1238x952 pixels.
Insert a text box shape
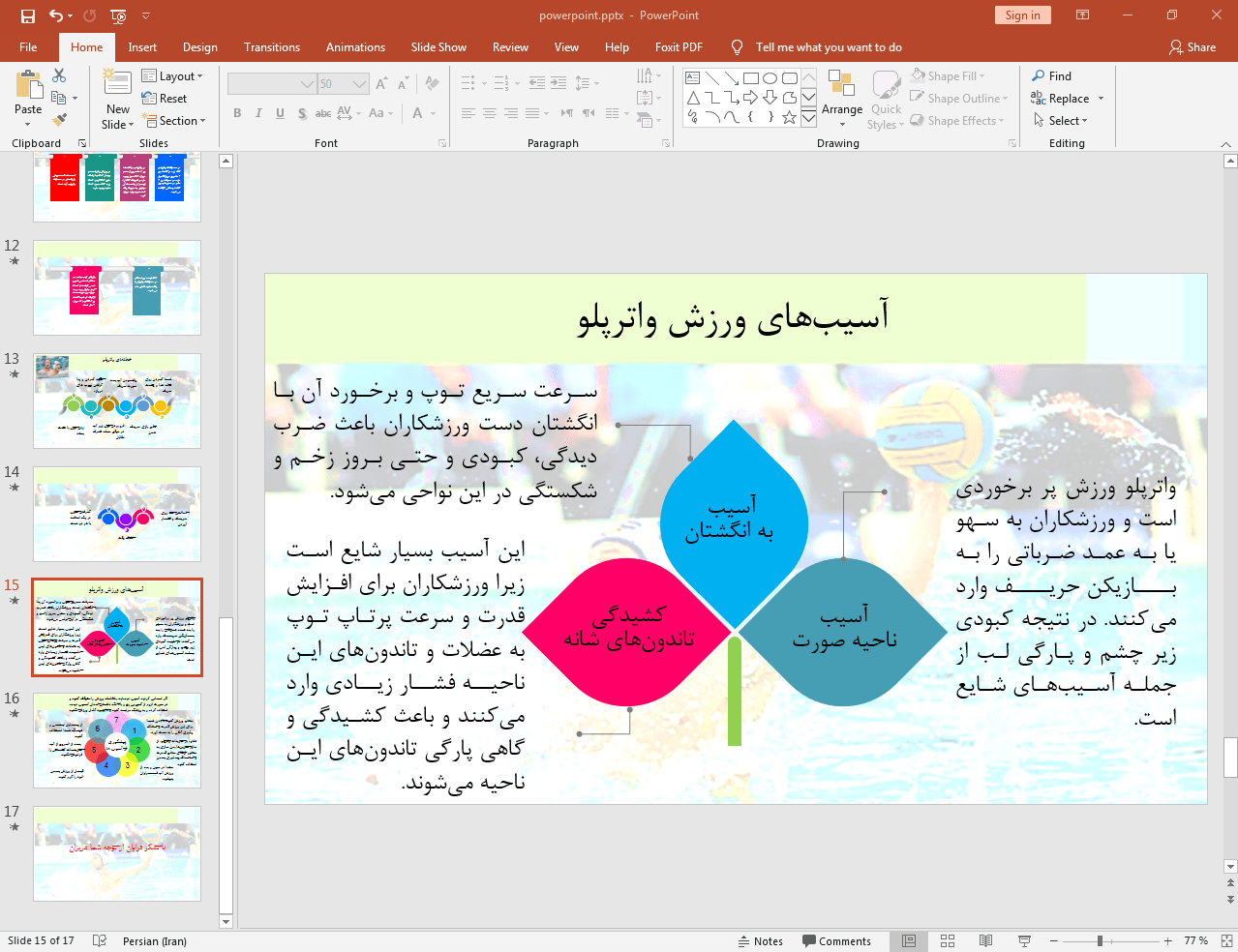point(693,78)
